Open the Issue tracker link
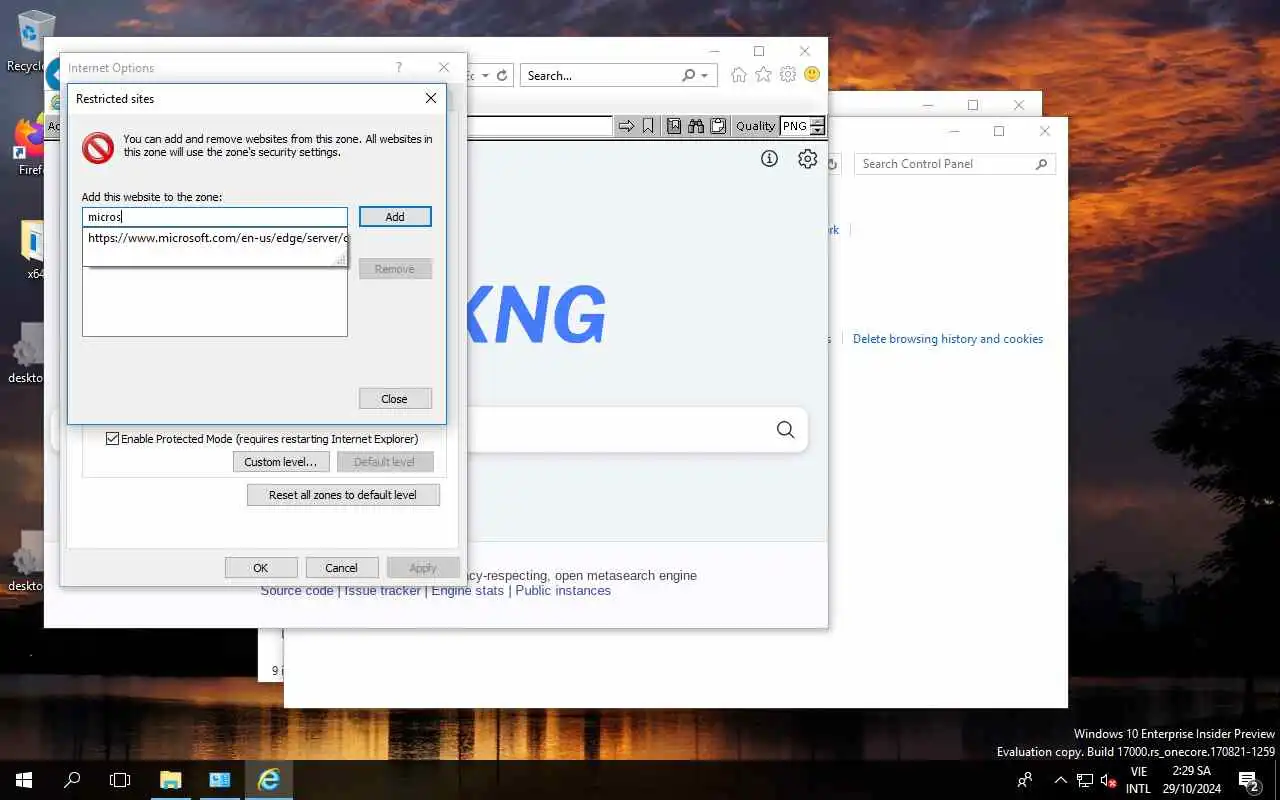 click(383, 590)
